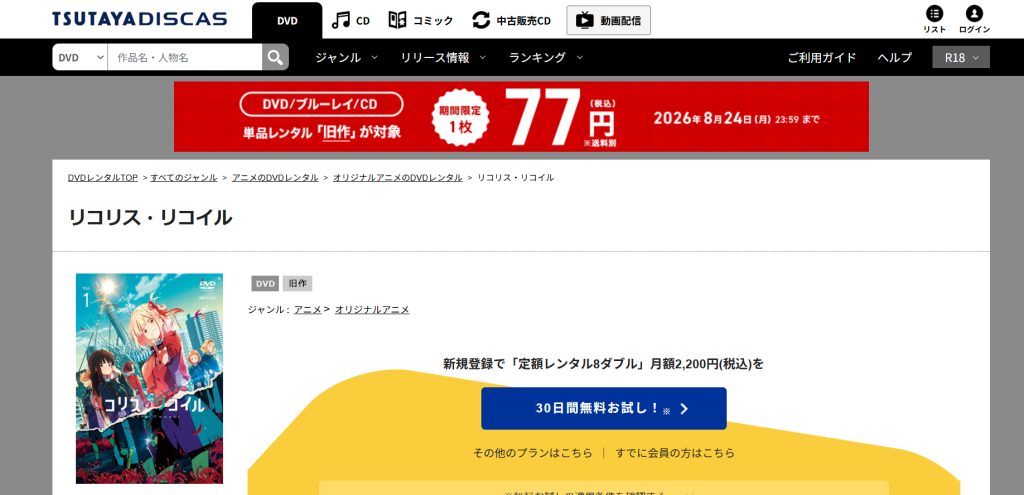Expand the R18 dropdown
The width and height of the screenshot is (1024, 495).
pos(961,57)
